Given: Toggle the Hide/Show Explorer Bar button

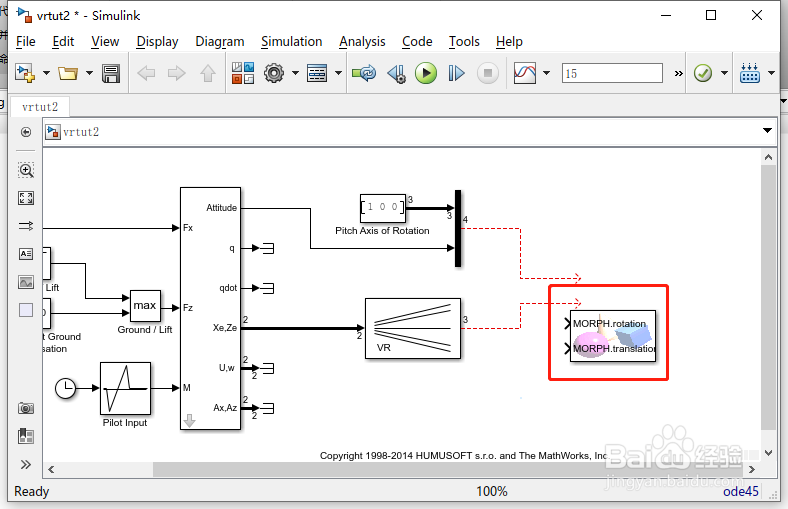Looking at the screenshot, I should pyautogui.click(x=26, y=132).
